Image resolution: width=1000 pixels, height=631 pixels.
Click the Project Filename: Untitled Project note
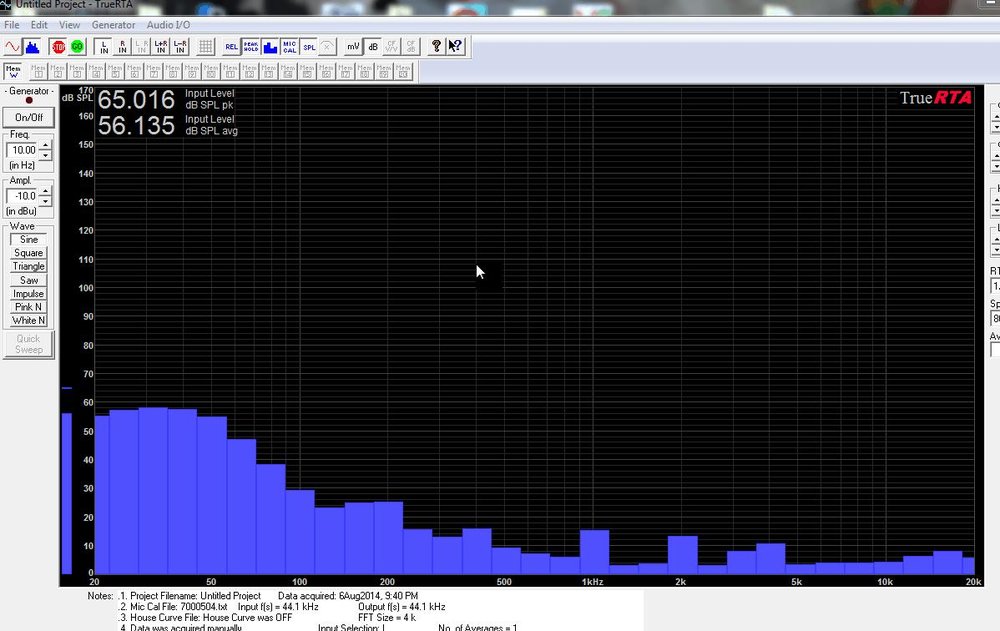click(195, 596)
